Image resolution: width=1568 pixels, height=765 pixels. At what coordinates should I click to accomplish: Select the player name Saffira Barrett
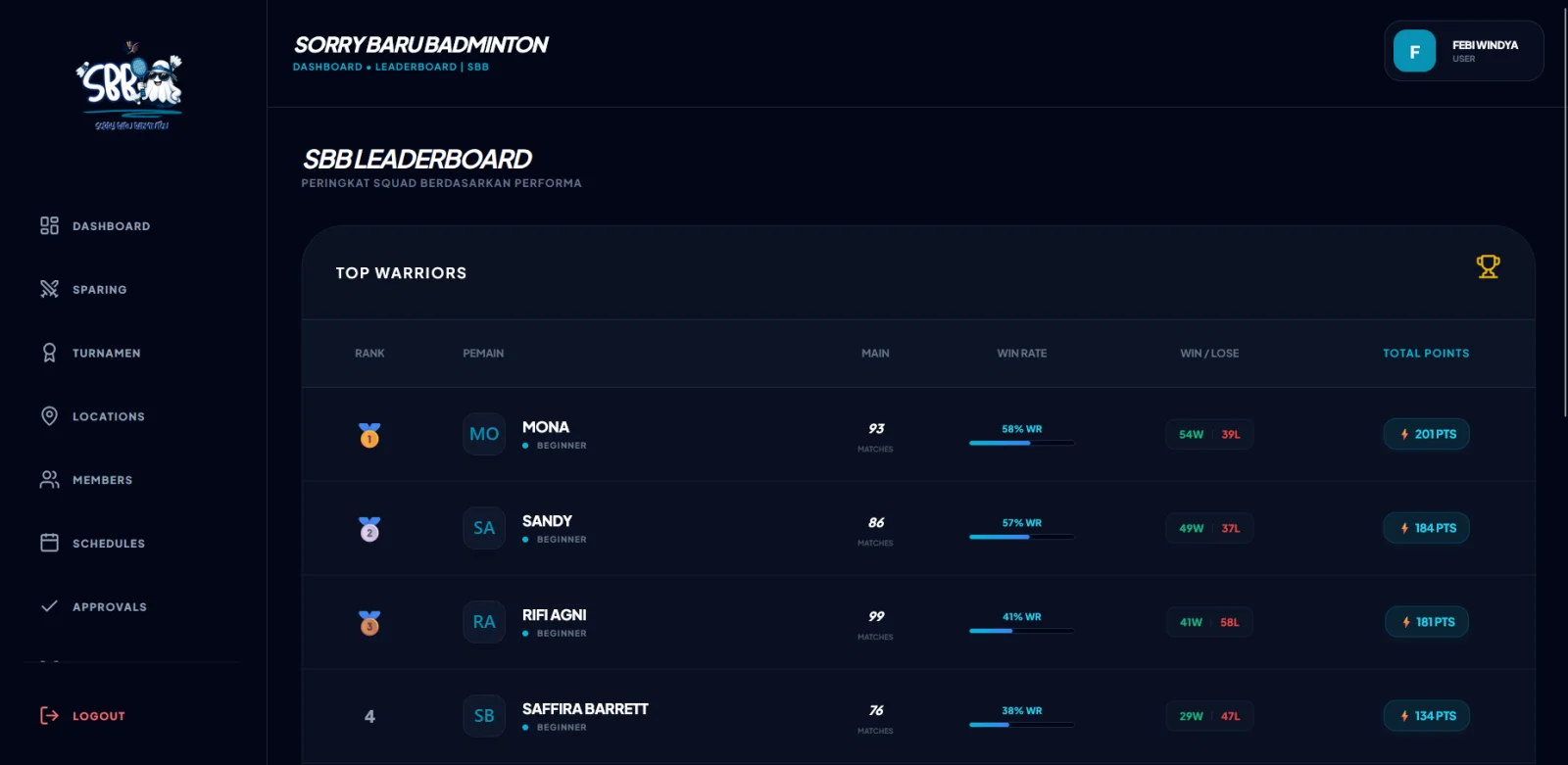(x=585, y=709)
